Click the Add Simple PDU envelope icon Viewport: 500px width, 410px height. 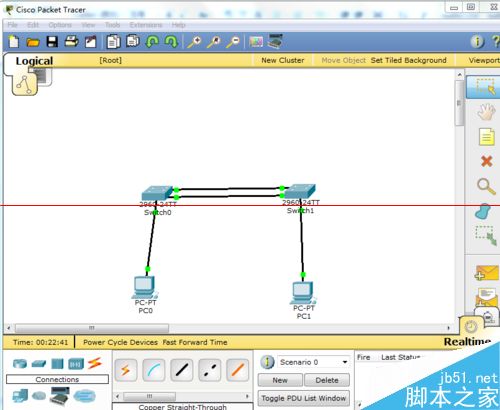point(487,273)
